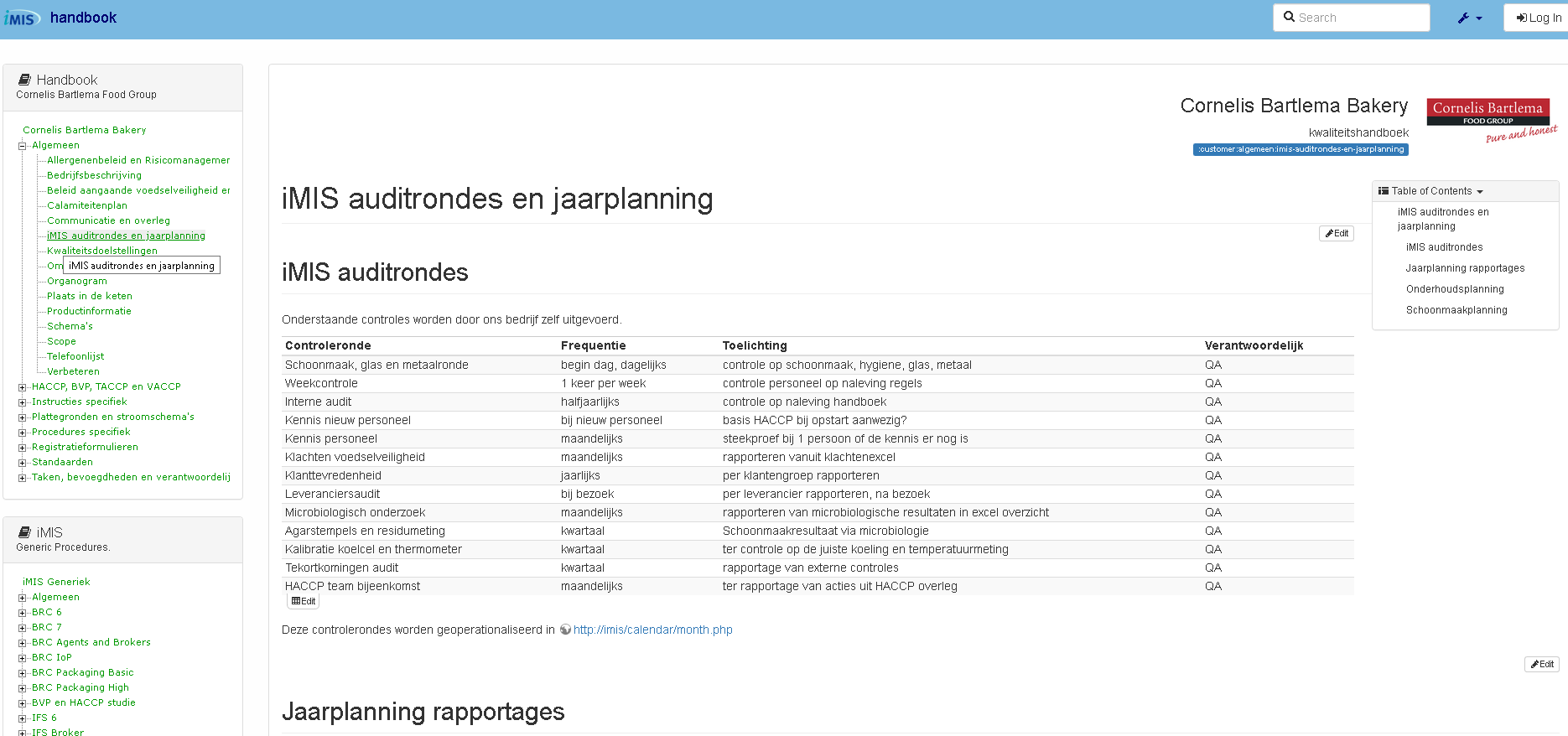Click the Log In button
This screenshot has height=736, width=1568.
pyautogui.click(x=1538, y=18)
